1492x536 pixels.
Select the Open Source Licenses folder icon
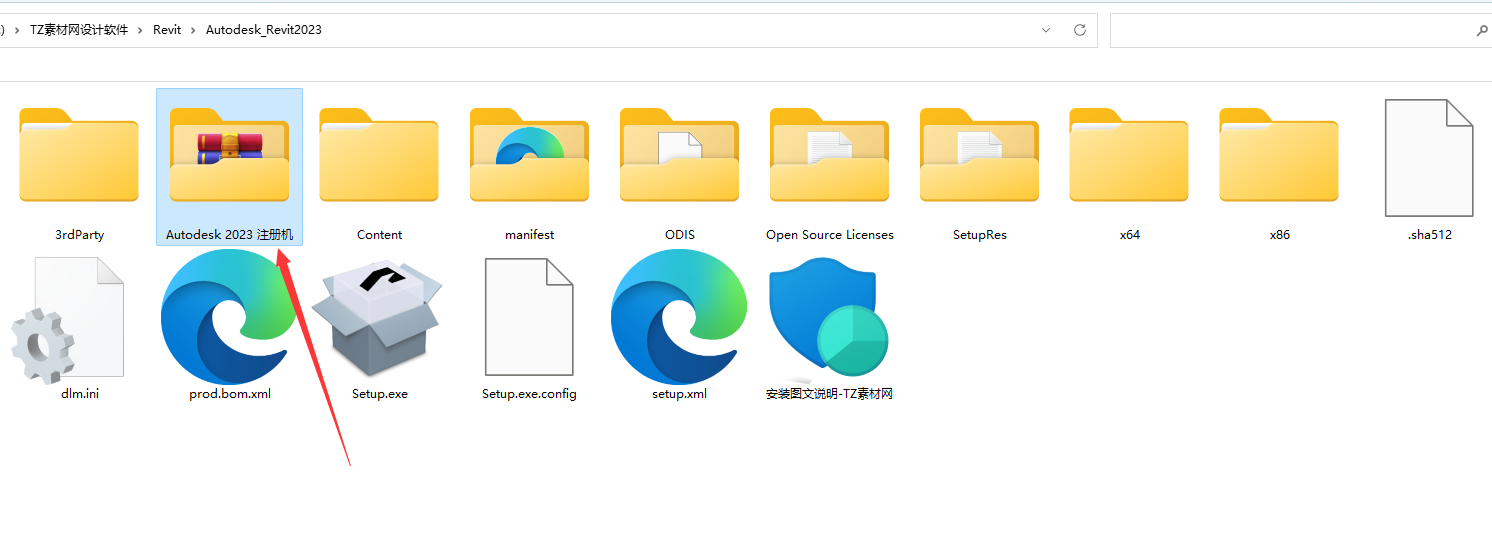829,155
